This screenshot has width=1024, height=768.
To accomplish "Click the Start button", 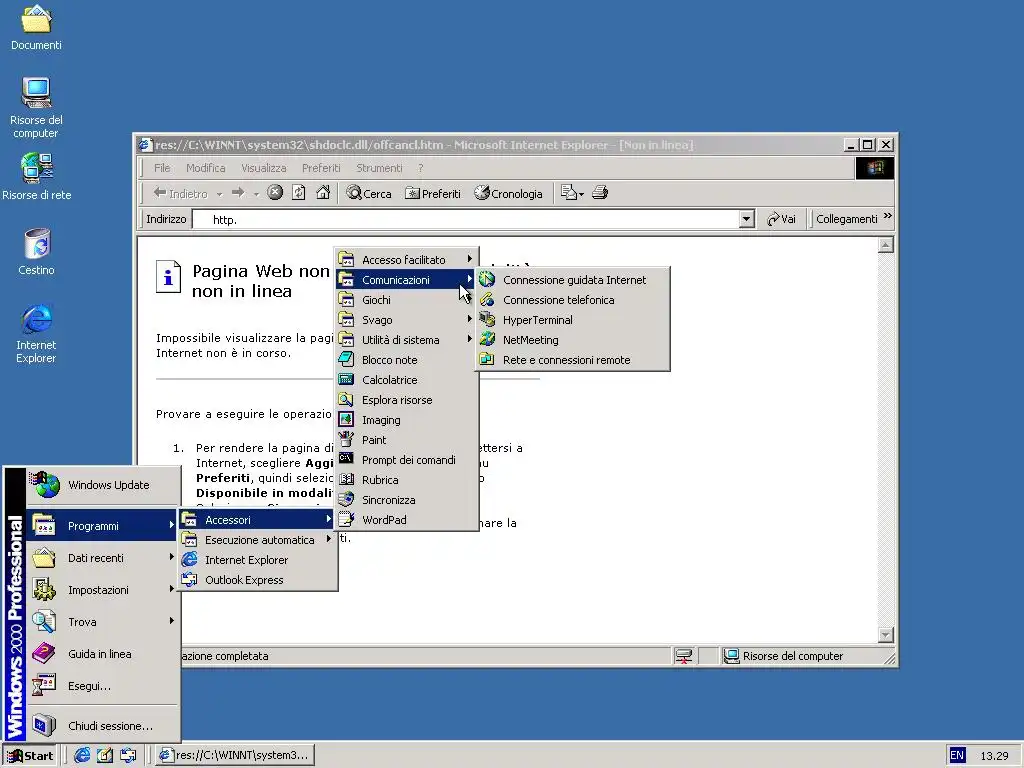I will [x=30, y=756].
